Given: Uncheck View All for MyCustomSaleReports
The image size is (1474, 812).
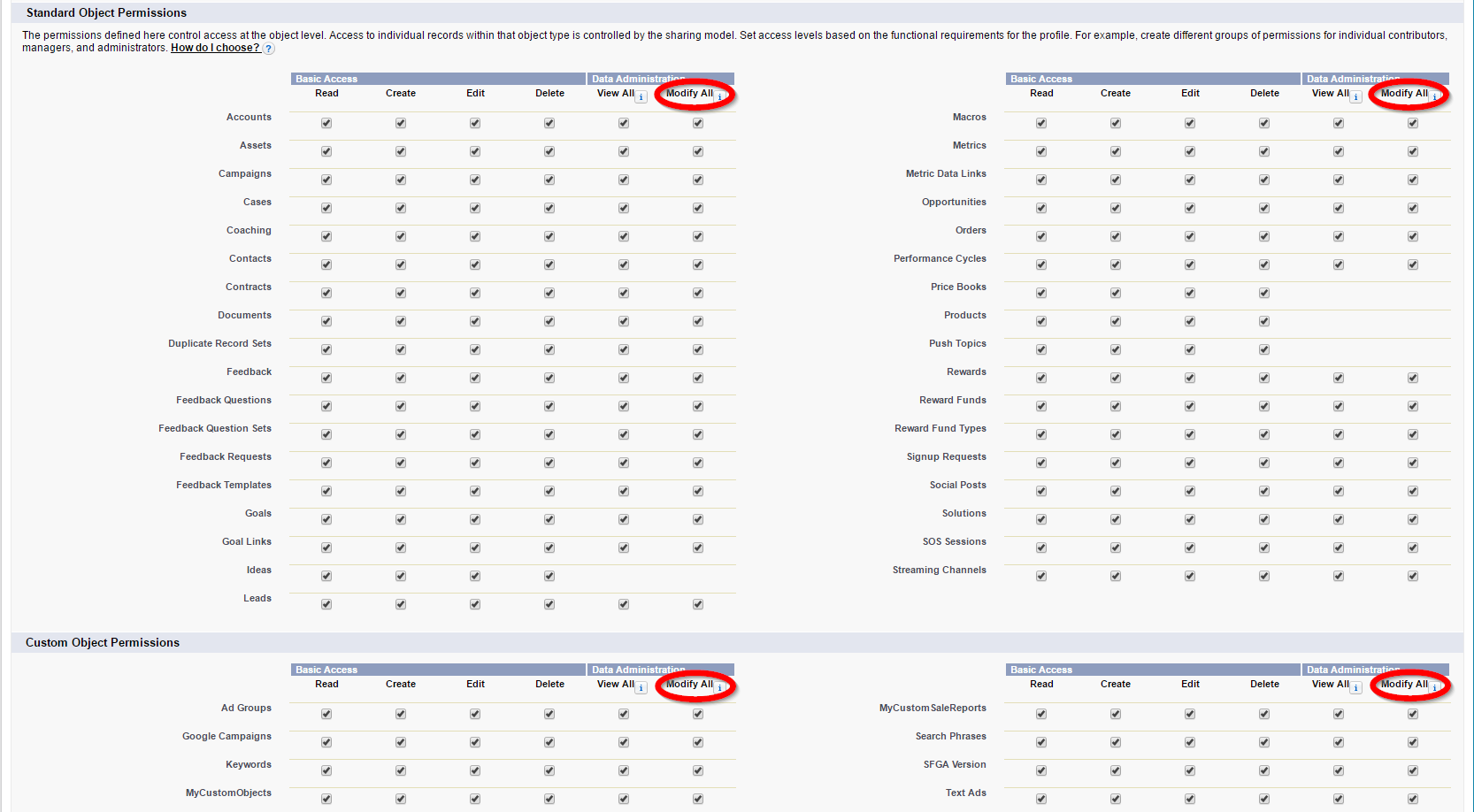Looking at the screenshot, I should coord(1339,714).
